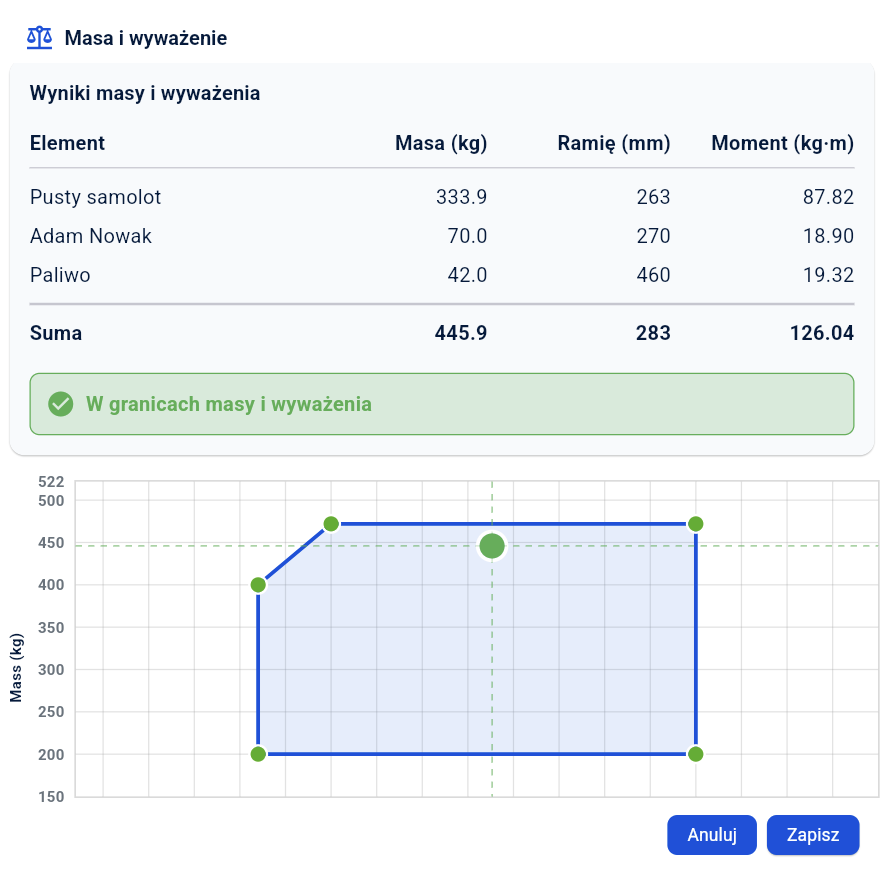The width and height of the screenshot is (886, 879).
Task: Click the top-left envelope vertex near 470 kg
Action: (331, 524)
